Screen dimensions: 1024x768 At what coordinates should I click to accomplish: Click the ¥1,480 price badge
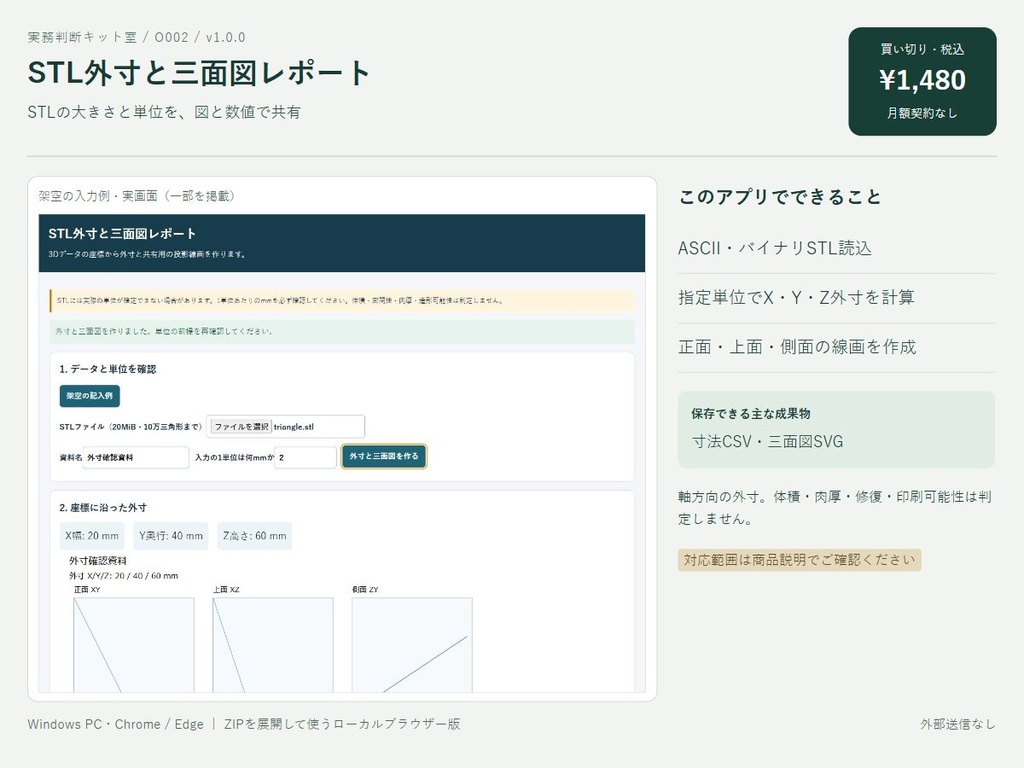(922, 81)
